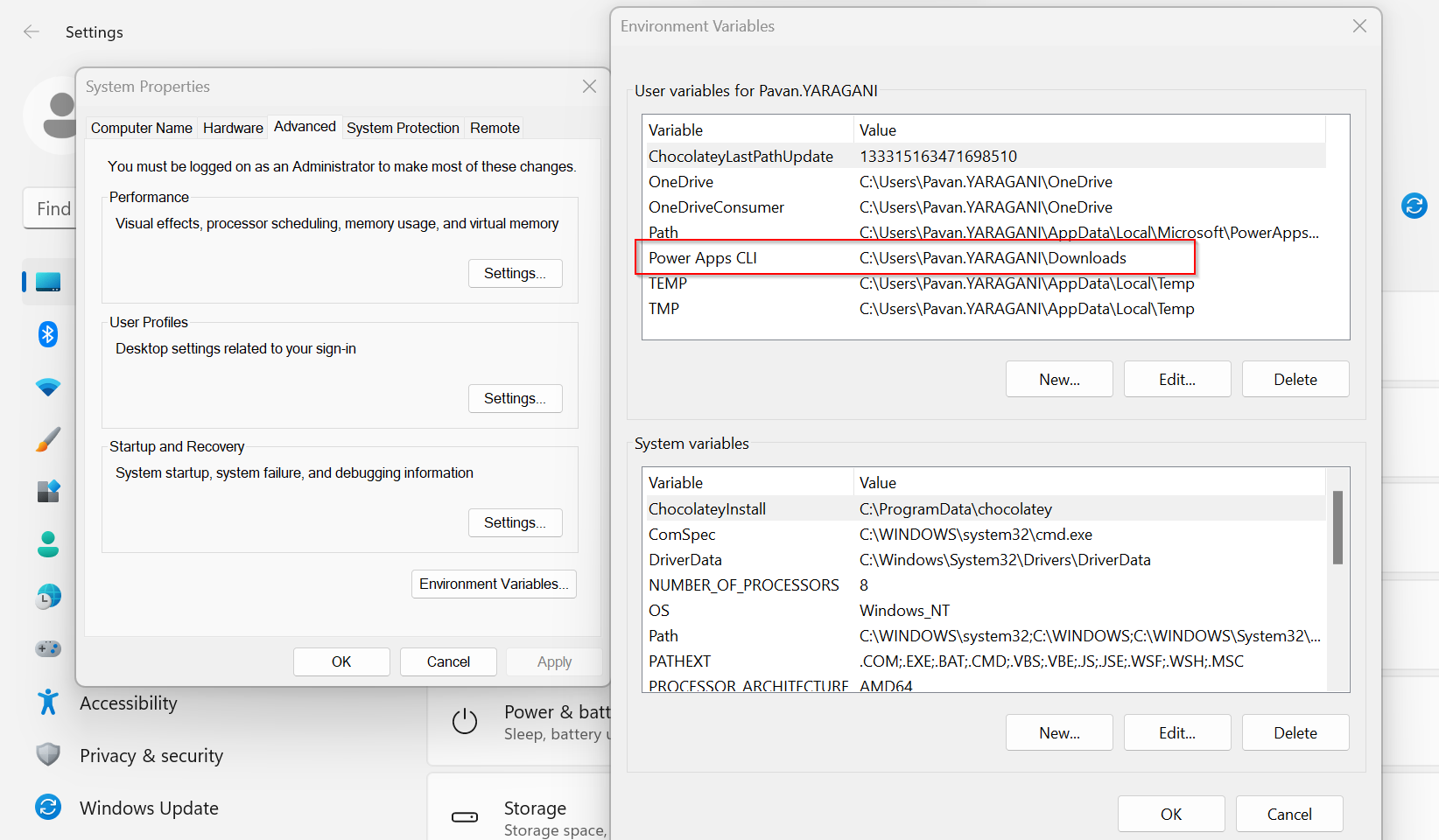Open Apps via sidebar squares icon
This screenshot has width=1439, height=840.
pyautogui.click(x=48, y=492)
